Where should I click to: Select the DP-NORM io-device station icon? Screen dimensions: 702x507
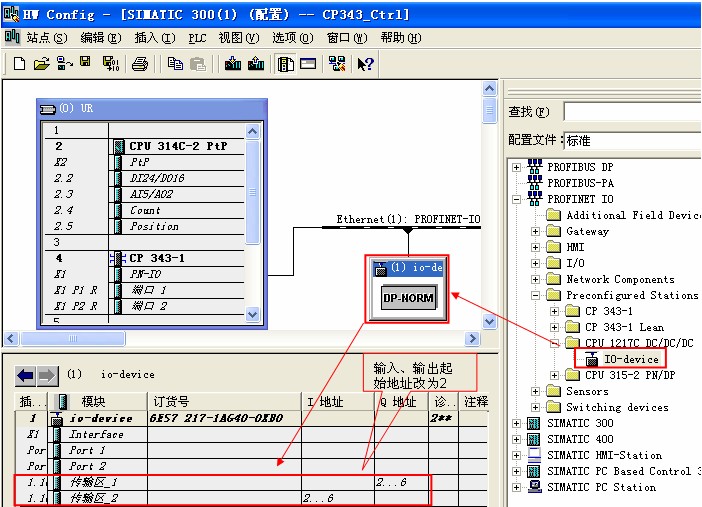coord(407,297)
